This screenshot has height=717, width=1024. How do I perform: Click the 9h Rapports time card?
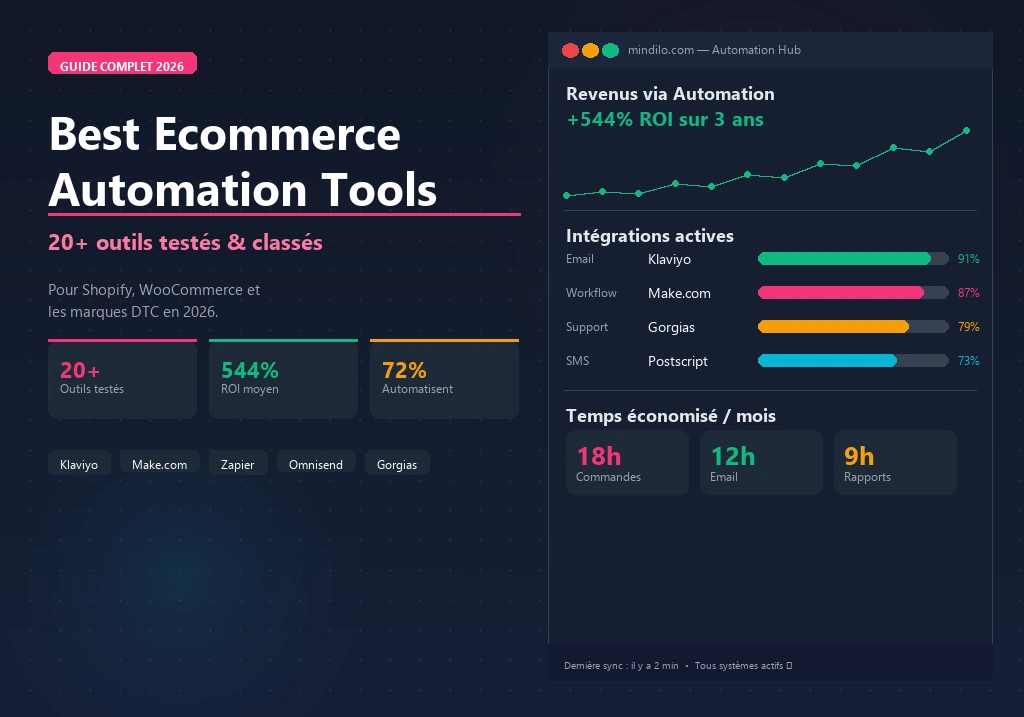[x=895, y=462]
